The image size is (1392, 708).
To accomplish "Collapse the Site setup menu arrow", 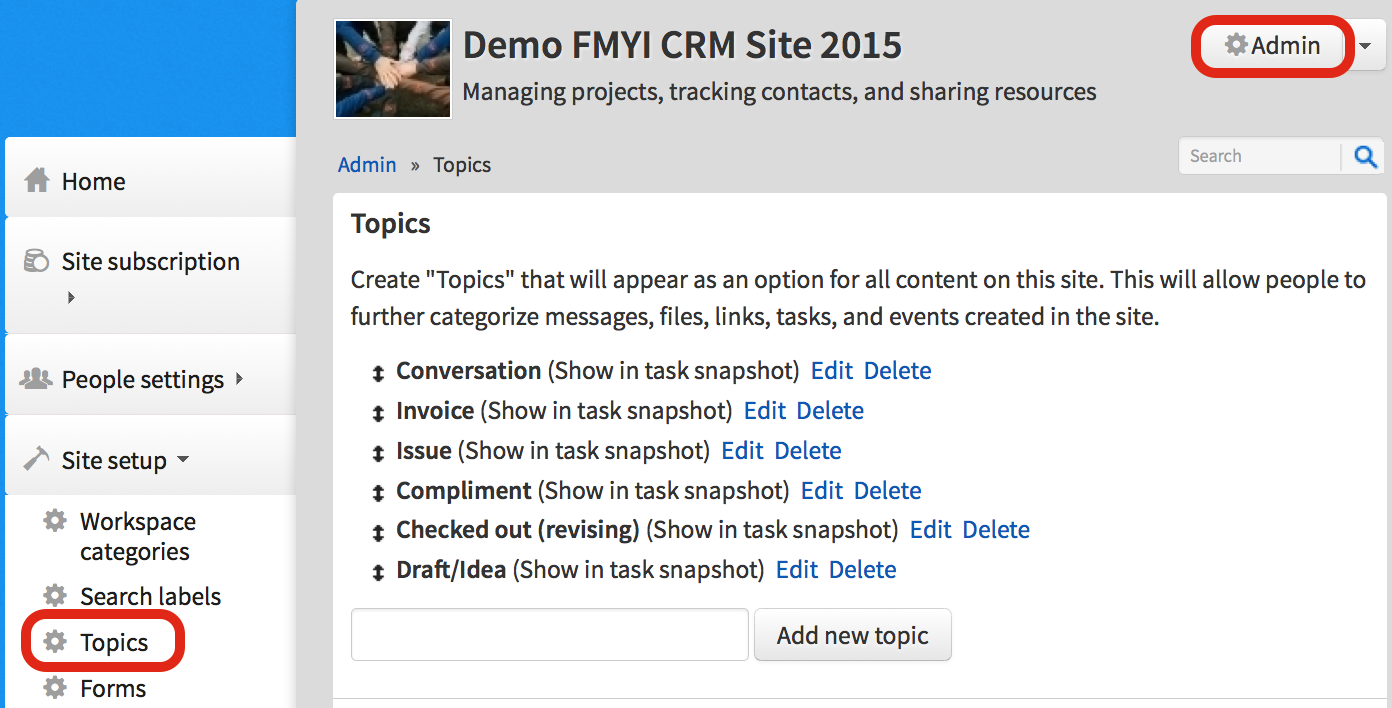I will (x=183, y=460).
